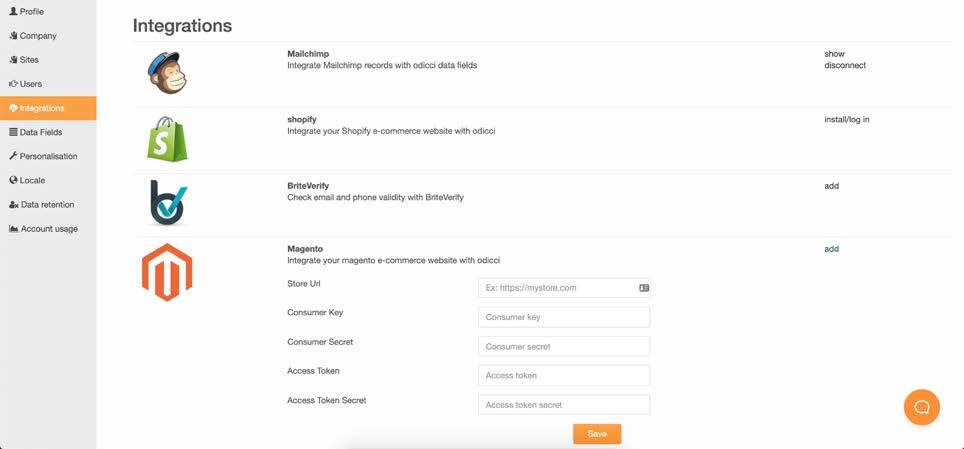Select Locale in the sidebar
The image size is (964, 449).
(32, 180)
